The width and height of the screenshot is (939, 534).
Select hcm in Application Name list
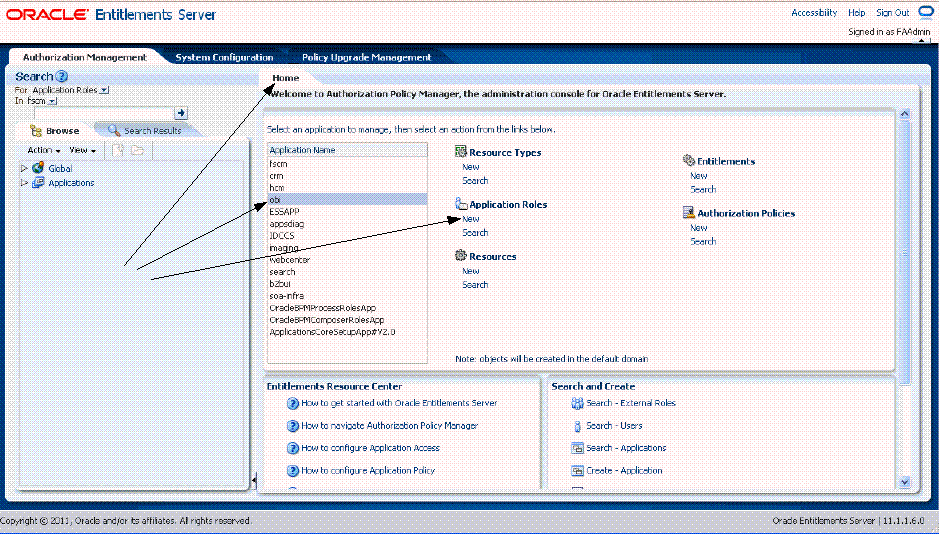tap(347, 187)
